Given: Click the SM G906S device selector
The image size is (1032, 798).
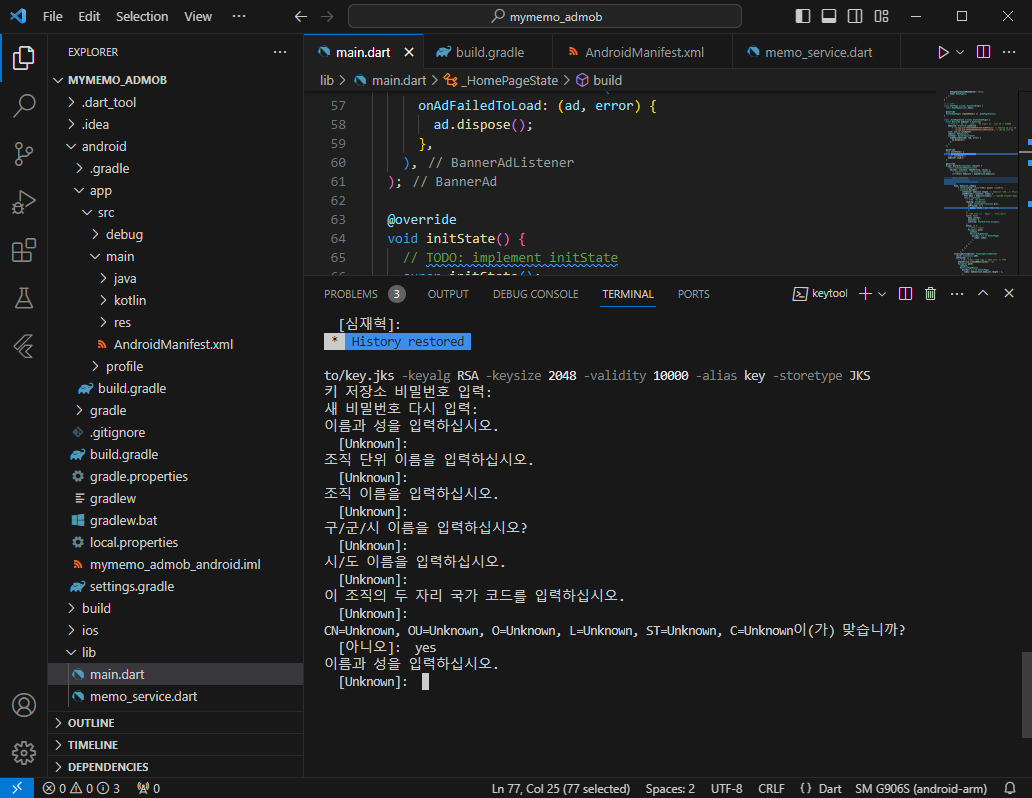Looking at the screenshot, I should point(921,788).
